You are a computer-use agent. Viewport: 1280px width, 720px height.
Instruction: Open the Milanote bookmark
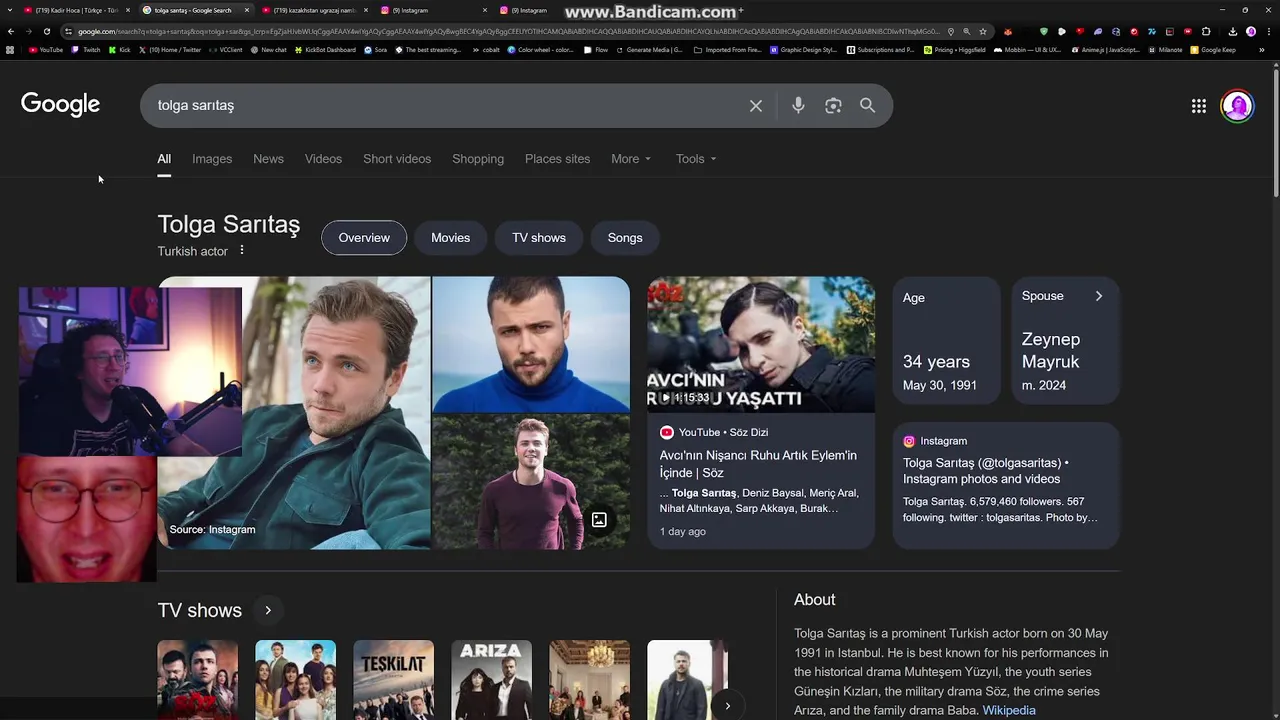point(1165,49)
